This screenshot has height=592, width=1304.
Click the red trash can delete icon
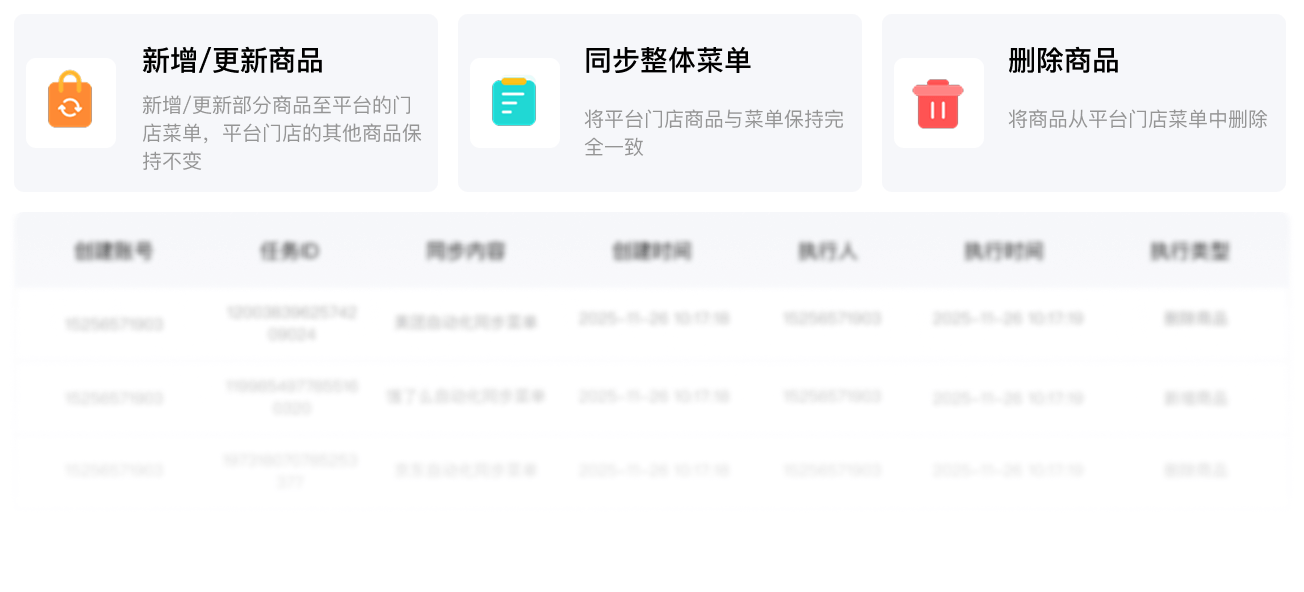point(938,102)
